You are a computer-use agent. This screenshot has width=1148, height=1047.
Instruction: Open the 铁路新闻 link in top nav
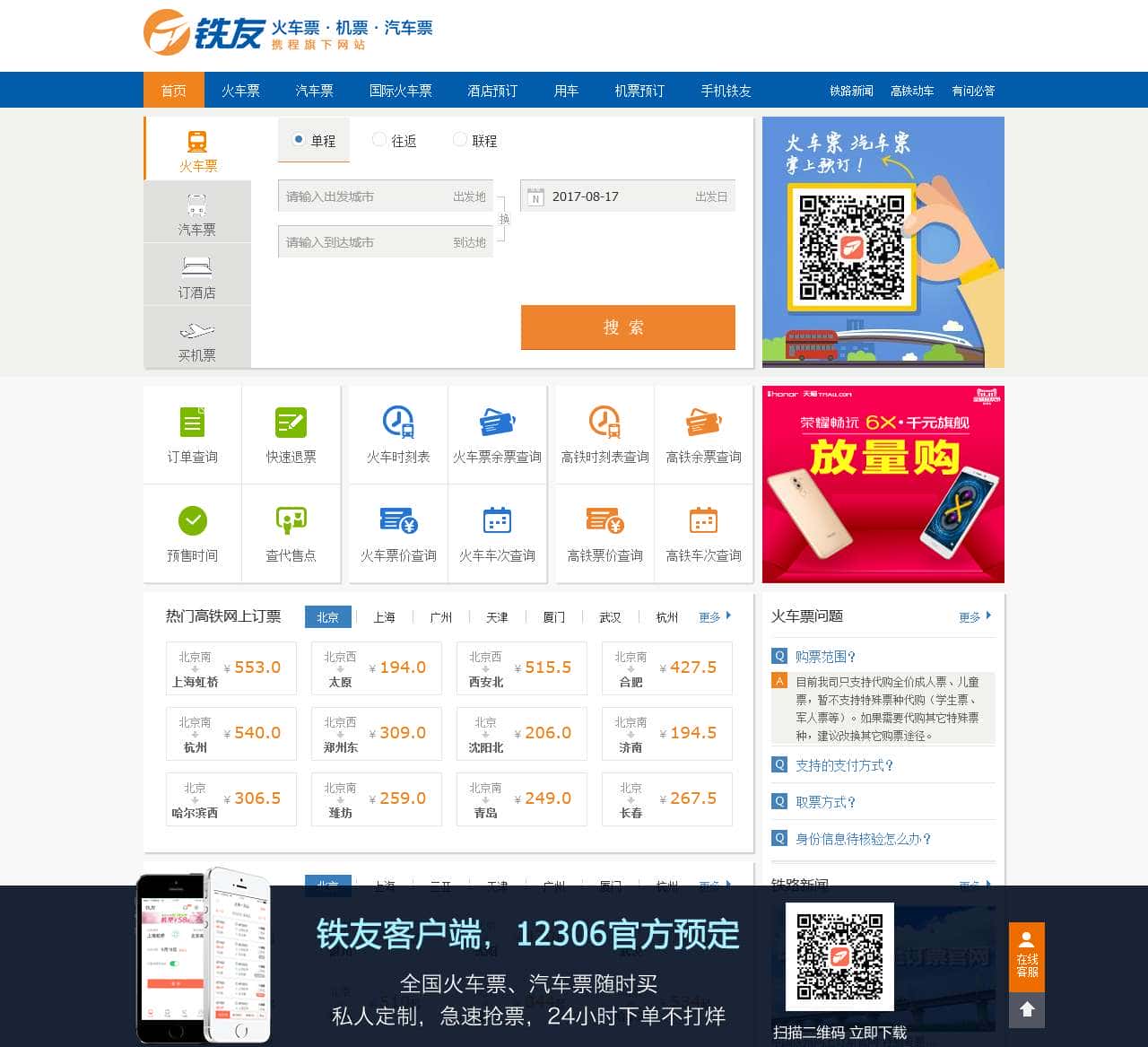click(x=851, y=90)
